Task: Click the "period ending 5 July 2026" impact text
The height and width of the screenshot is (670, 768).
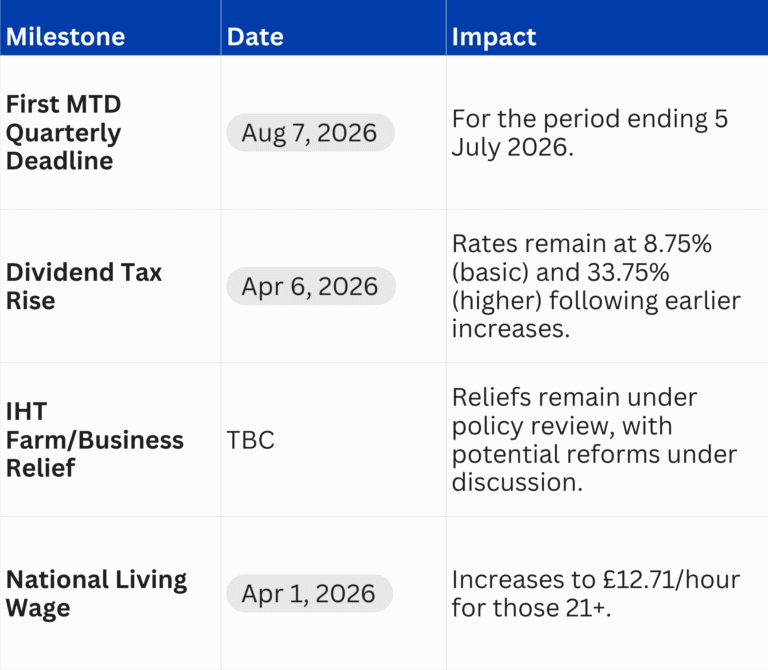Action: coord(590,133)
